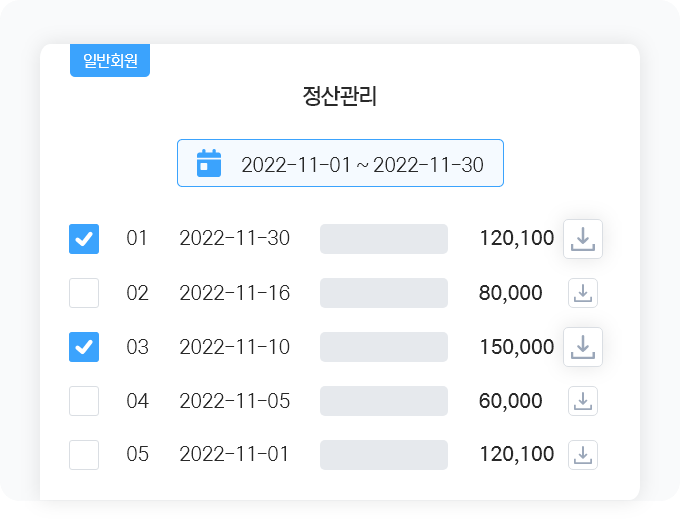
Task: Uncheck the row 01 checkbox
Action: click(84, 239)
